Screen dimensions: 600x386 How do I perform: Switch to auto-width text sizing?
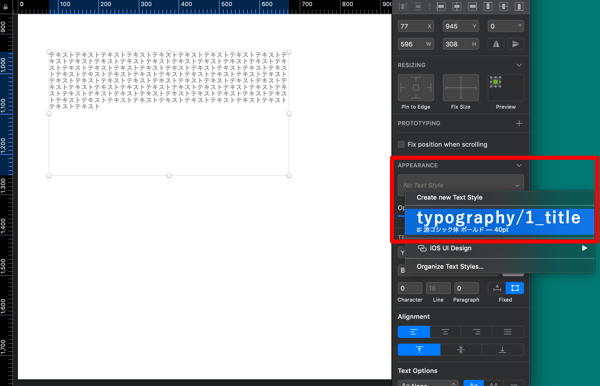[x=497, y=288]
